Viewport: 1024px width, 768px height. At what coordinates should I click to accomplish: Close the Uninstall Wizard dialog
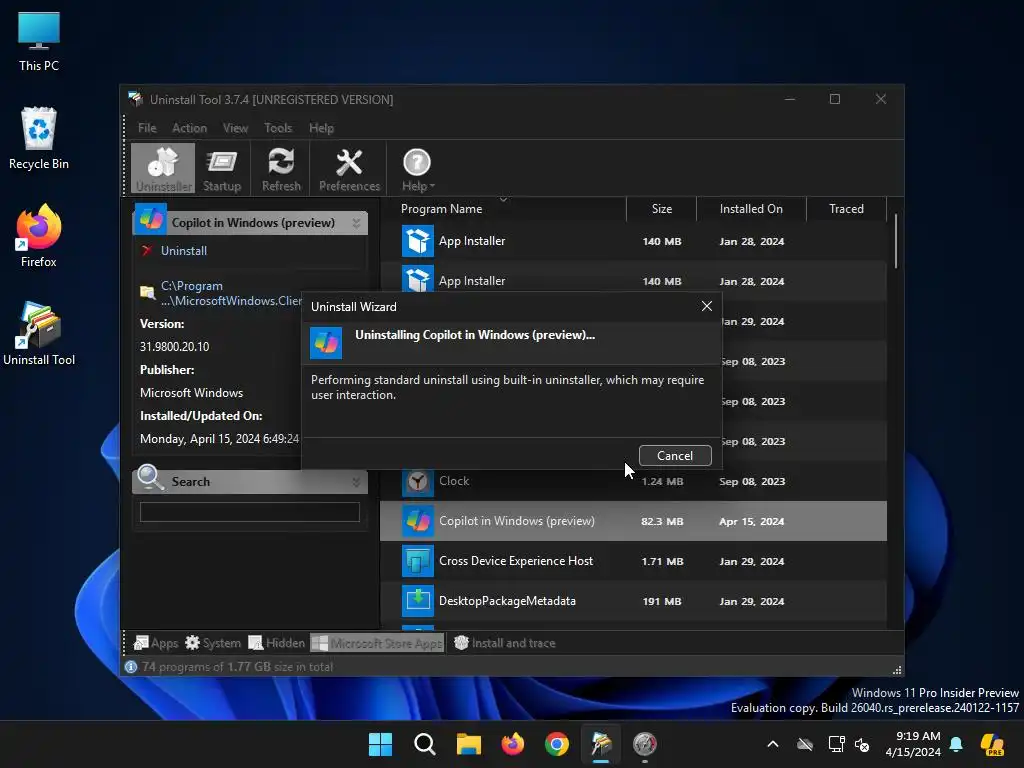707,306
